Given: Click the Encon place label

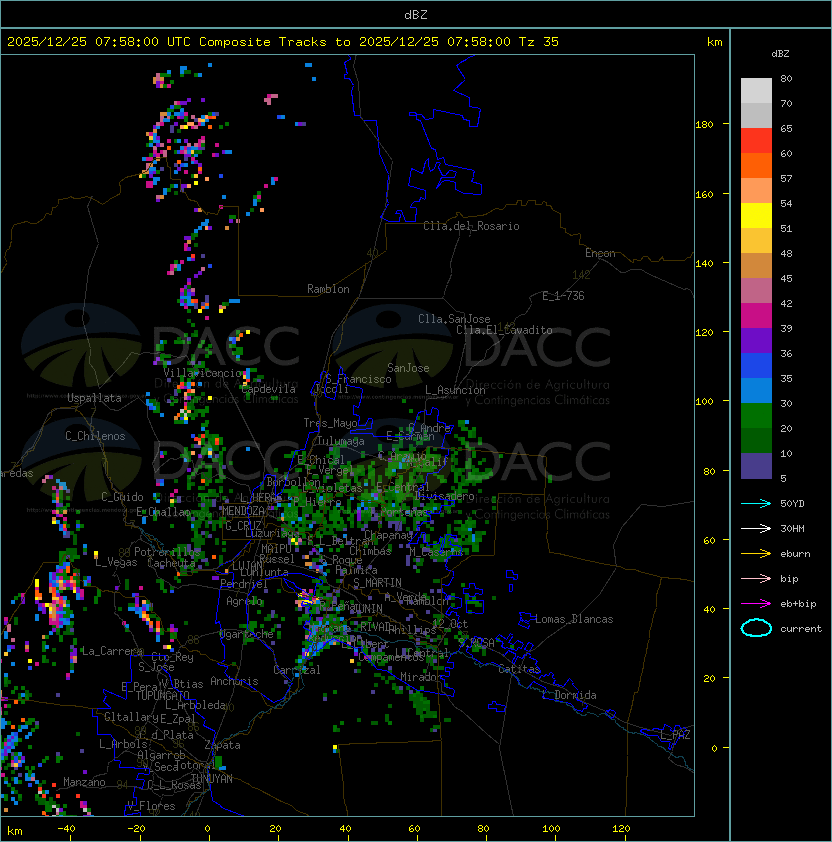Looking at the screenshot, I should click(600, 253).
